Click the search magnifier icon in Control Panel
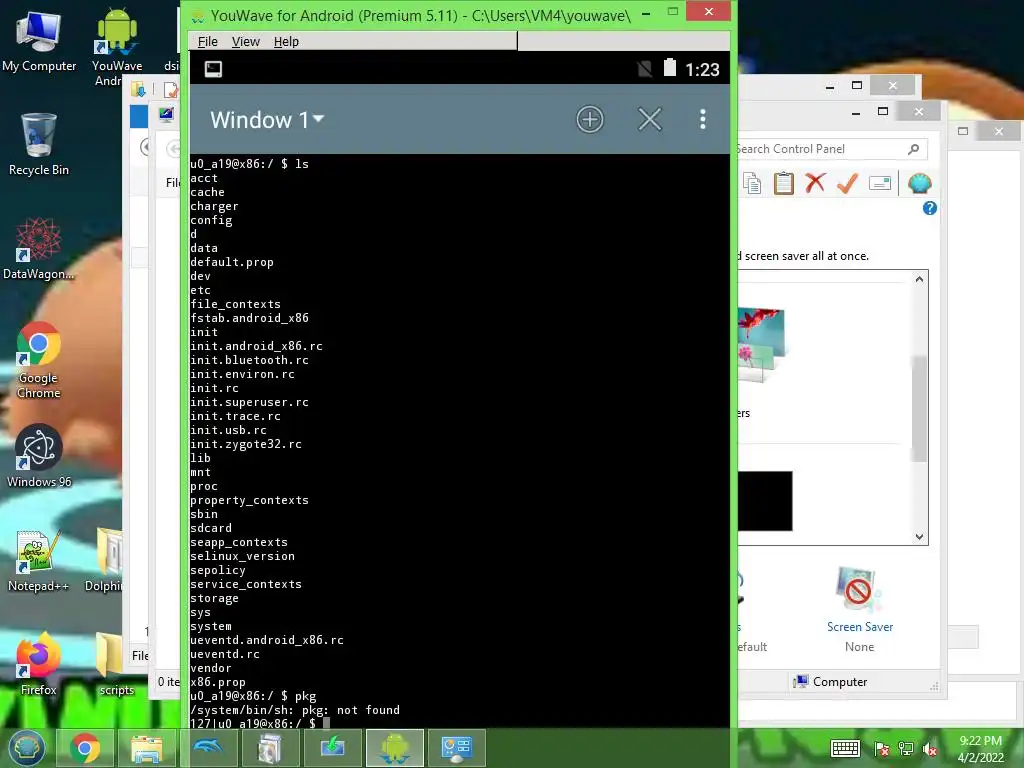The image size is (1024, 768). [914, 150]
